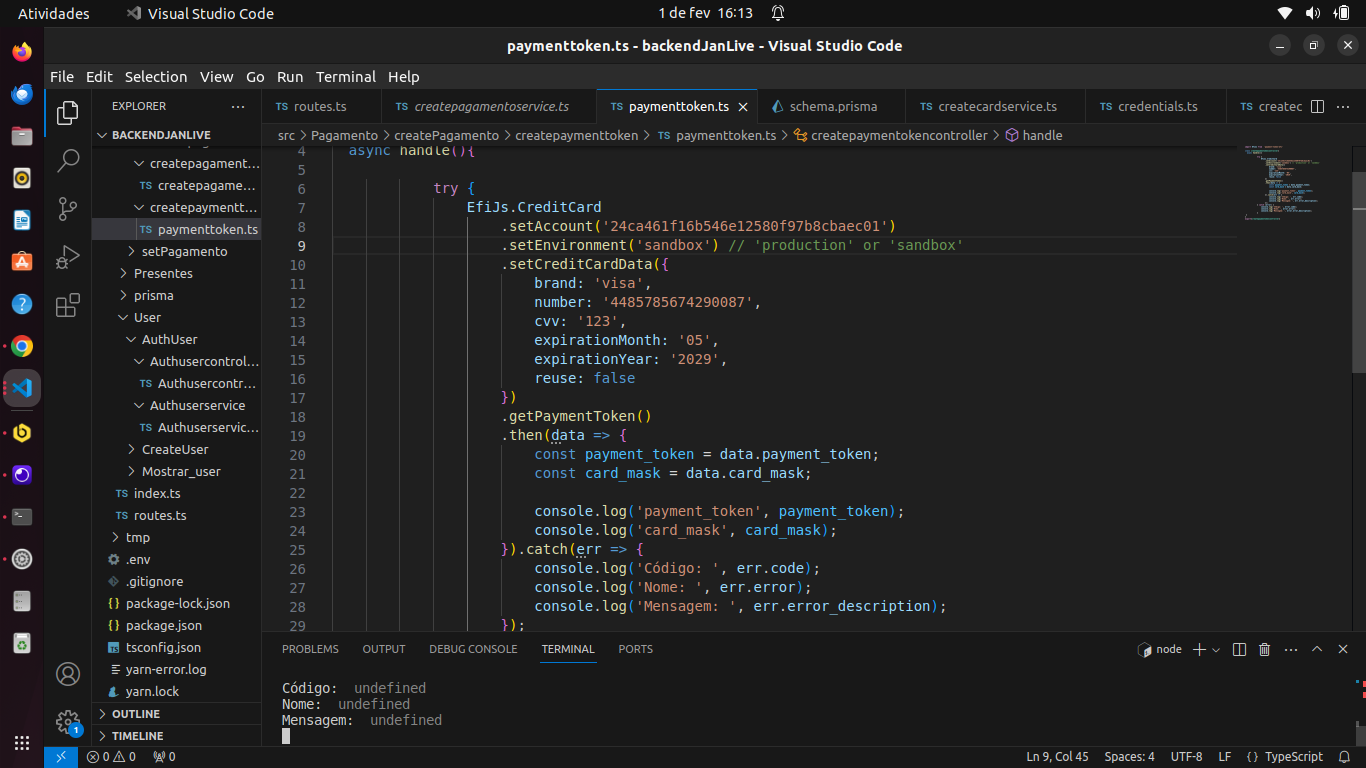Open the Run and Debug view

[68, 257]
